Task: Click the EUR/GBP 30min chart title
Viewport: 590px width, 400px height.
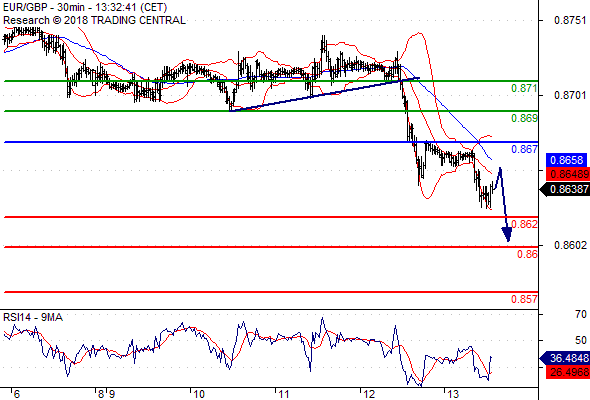Action: pyautogui.click(x=85, y=8)
